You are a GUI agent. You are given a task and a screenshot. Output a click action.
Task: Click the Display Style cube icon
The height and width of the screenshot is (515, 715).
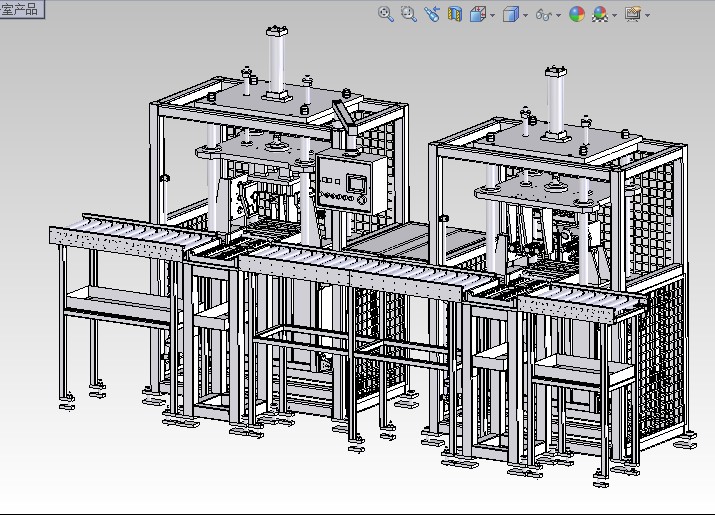[x=510, y=14]
